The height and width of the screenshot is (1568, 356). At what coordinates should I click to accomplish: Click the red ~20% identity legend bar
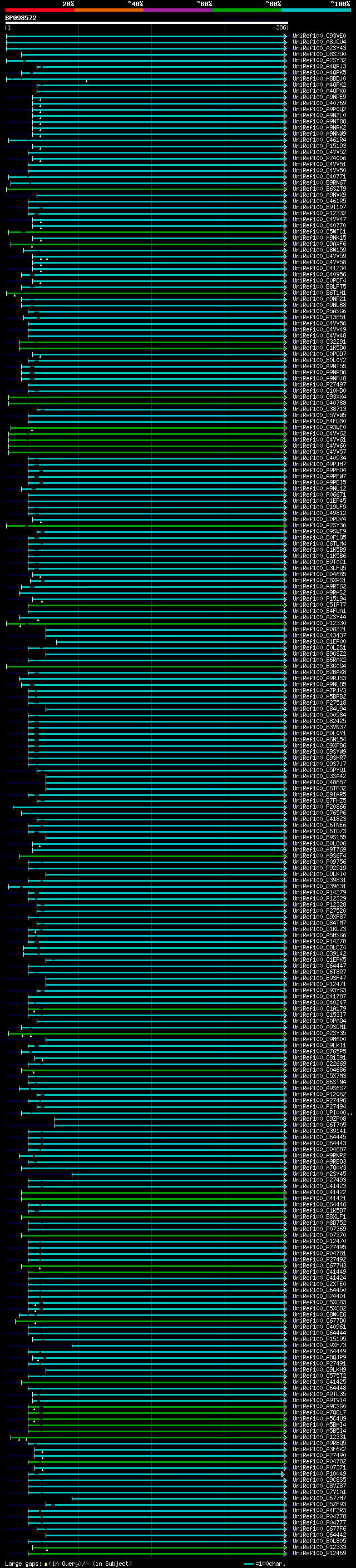(x=39, y=11)
